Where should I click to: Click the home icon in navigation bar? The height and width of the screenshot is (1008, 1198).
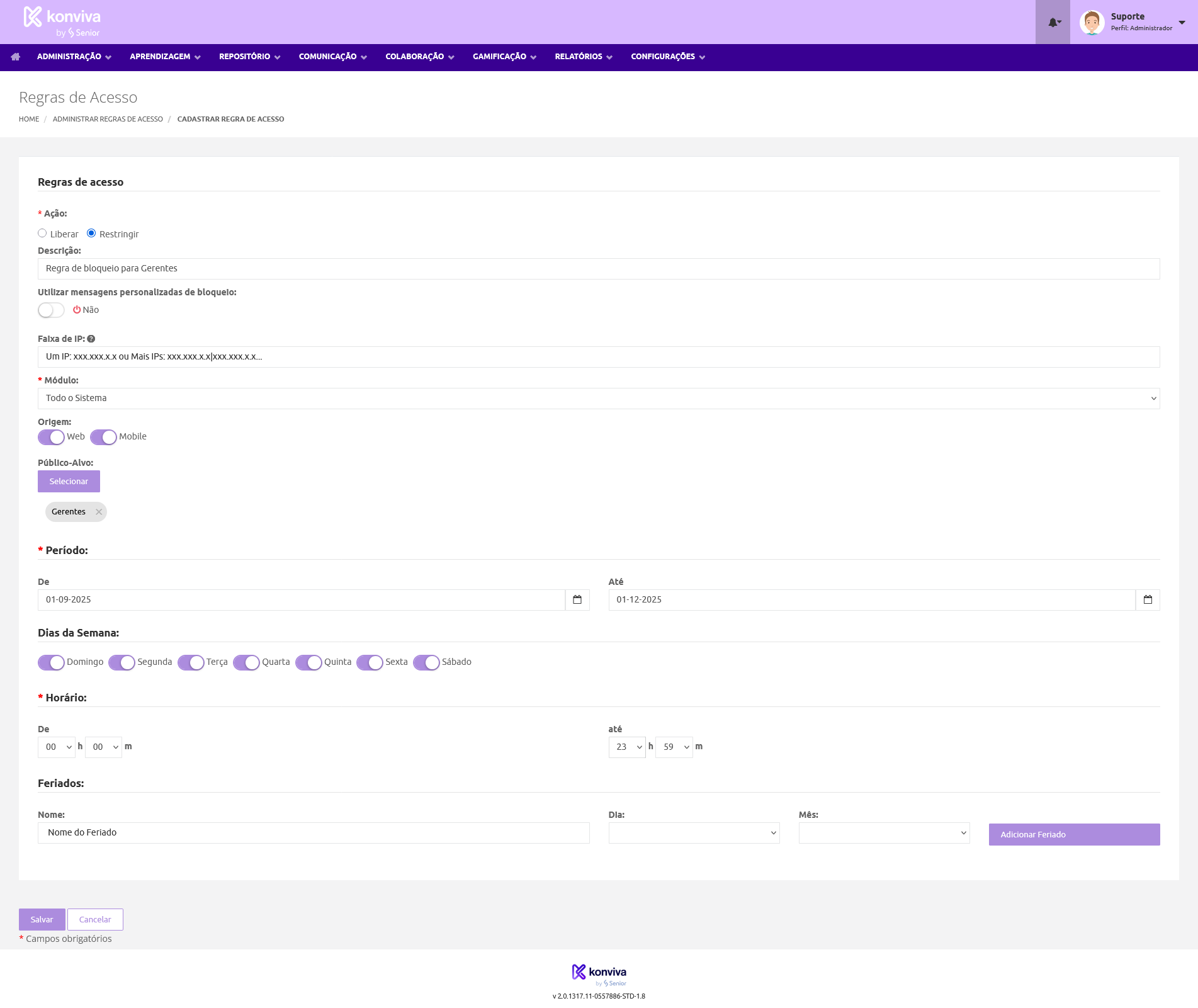point(16,57)
